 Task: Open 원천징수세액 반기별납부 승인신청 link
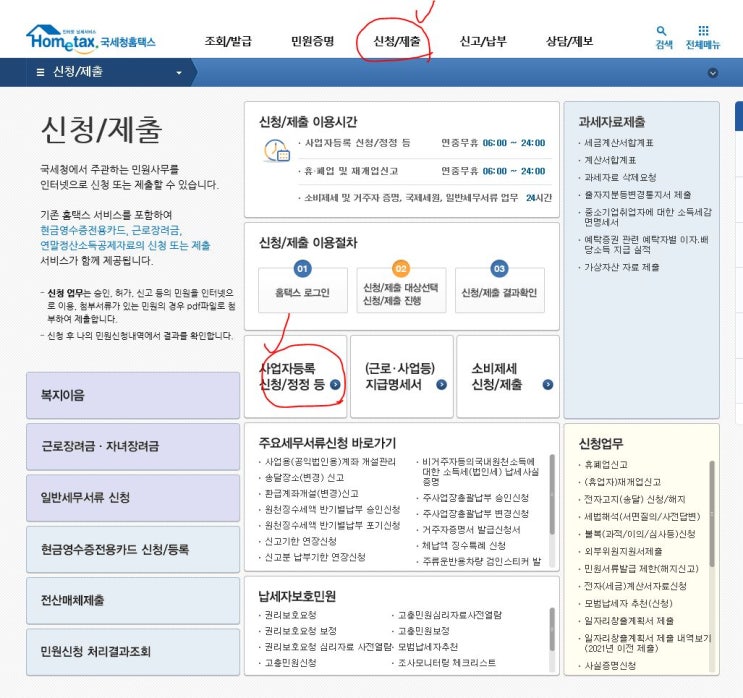(x=332, y=509)
